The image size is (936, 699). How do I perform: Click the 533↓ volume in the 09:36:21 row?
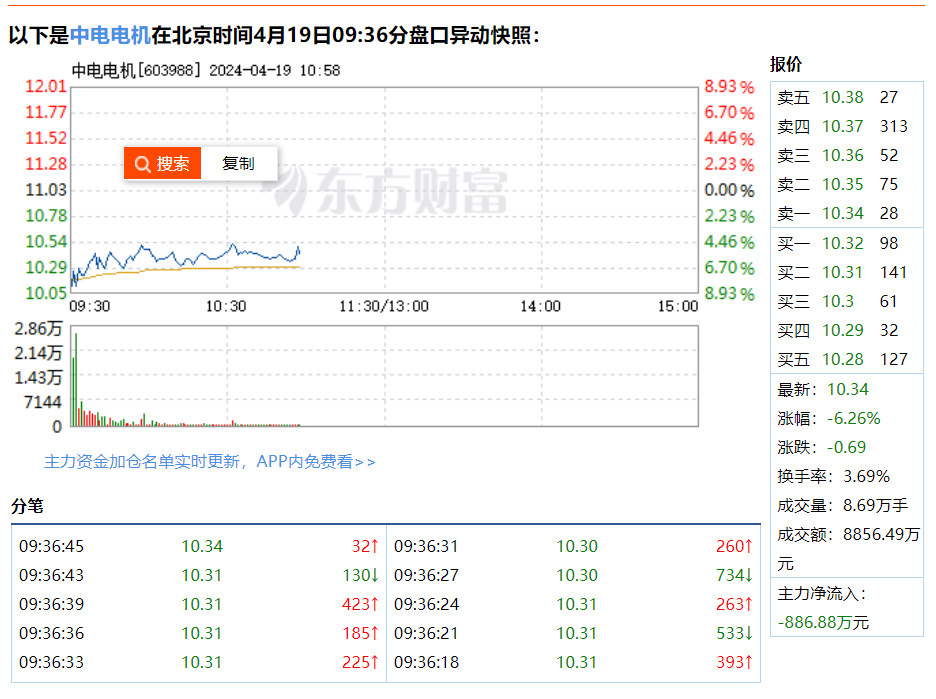(x=735, y=633)
